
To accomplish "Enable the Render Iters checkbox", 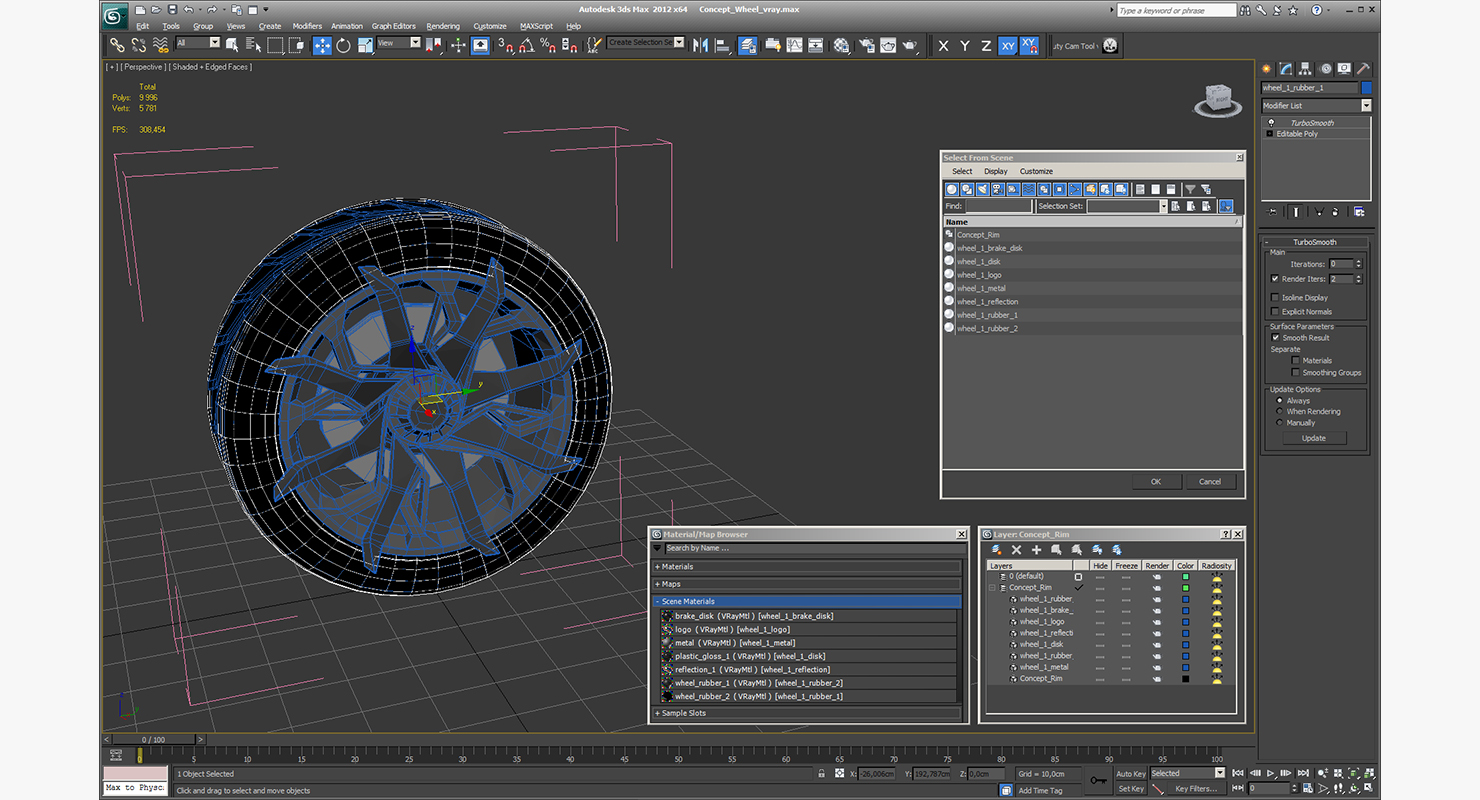I will click(x=1275, y=279).
